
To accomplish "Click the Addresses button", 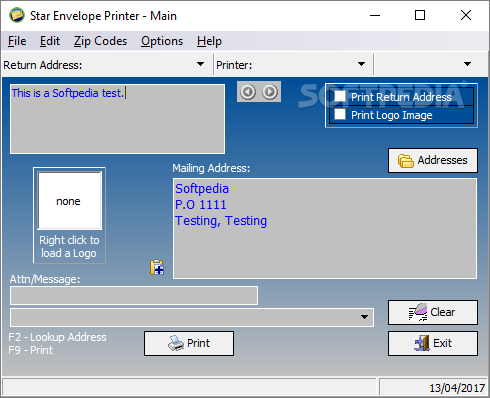I will tap(433, 160).
